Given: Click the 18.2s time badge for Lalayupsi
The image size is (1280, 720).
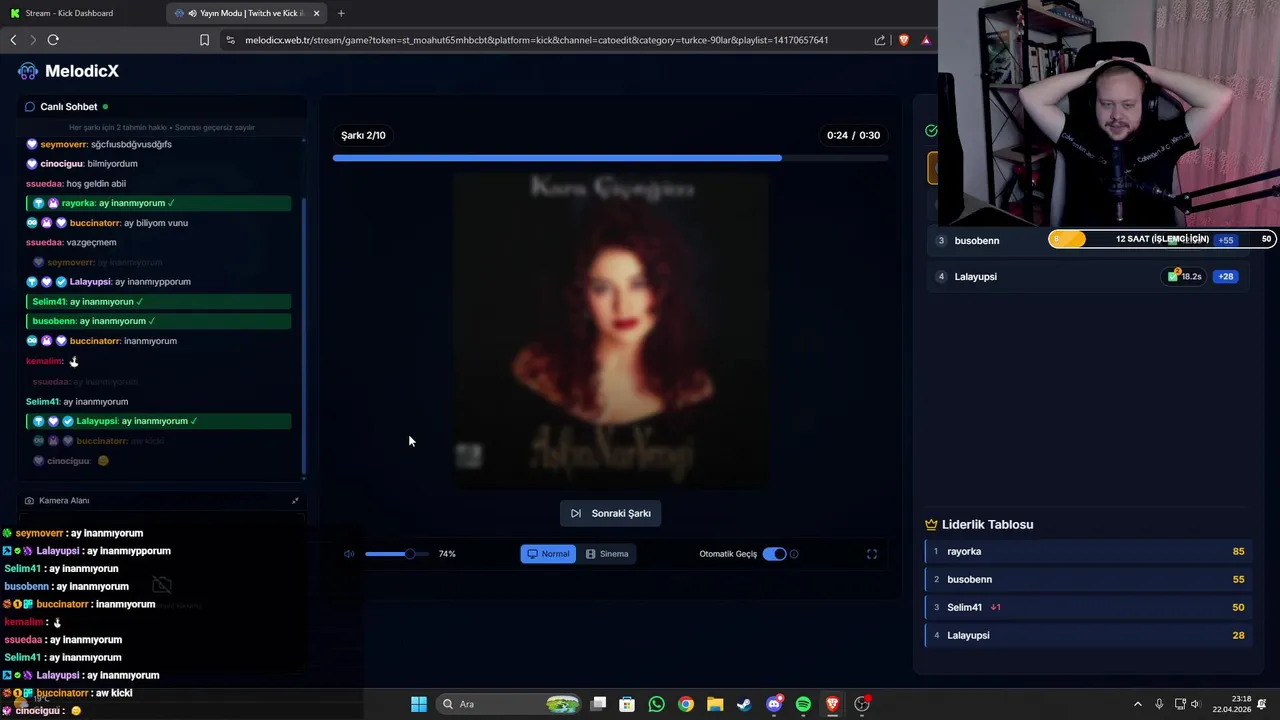Looking at the screenshot, I should pos(1185,277).
